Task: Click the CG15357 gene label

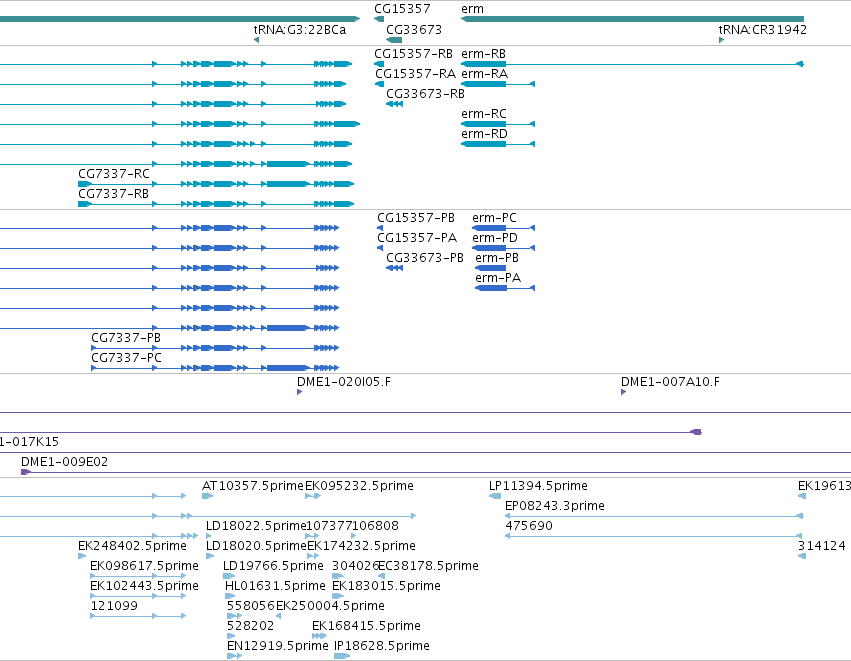Action: [x=402, y=9]
